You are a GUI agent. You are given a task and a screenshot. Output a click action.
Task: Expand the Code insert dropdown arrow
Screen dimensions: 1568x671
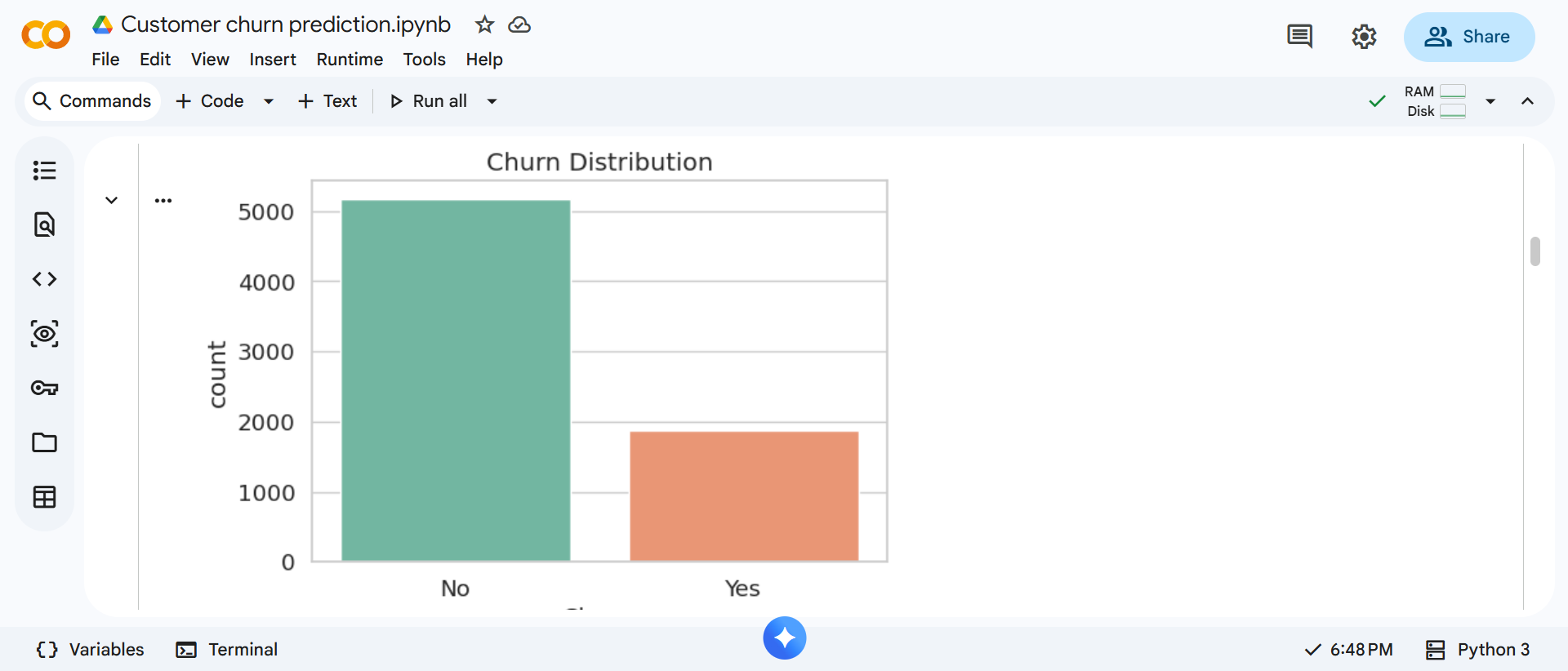tap(269, 101)
